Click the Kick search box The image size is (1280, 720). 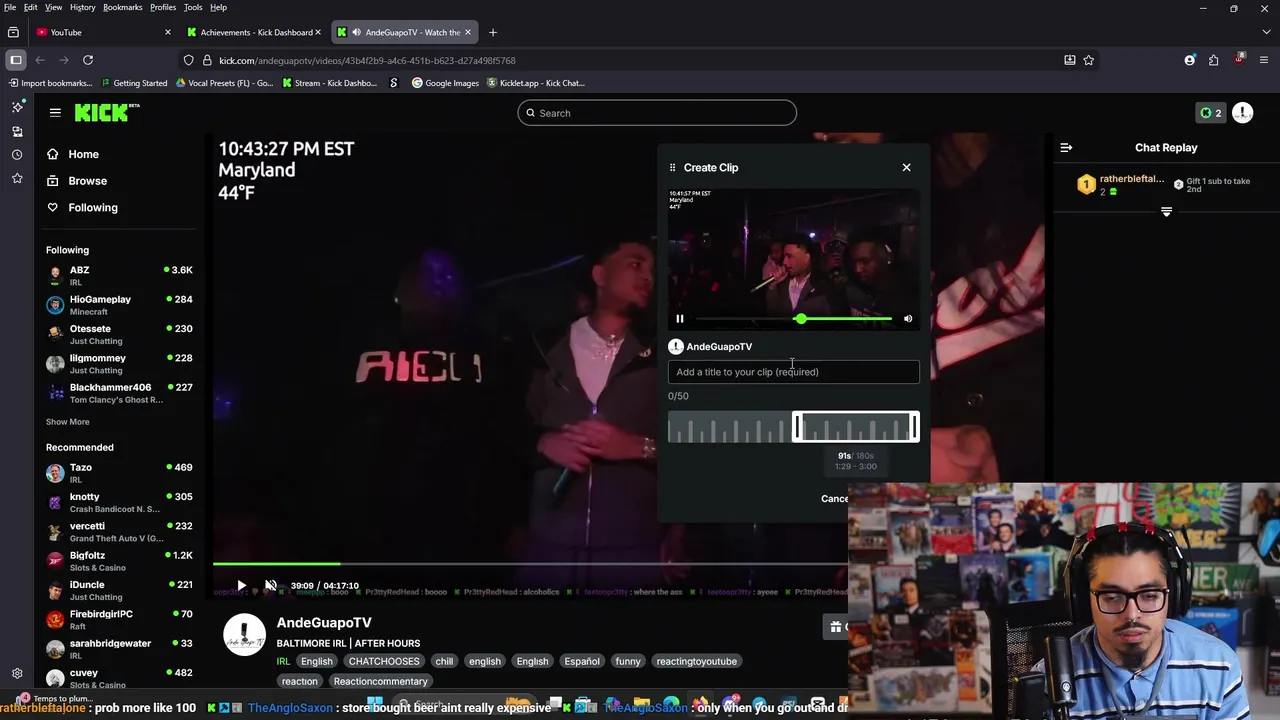(657, 113)
